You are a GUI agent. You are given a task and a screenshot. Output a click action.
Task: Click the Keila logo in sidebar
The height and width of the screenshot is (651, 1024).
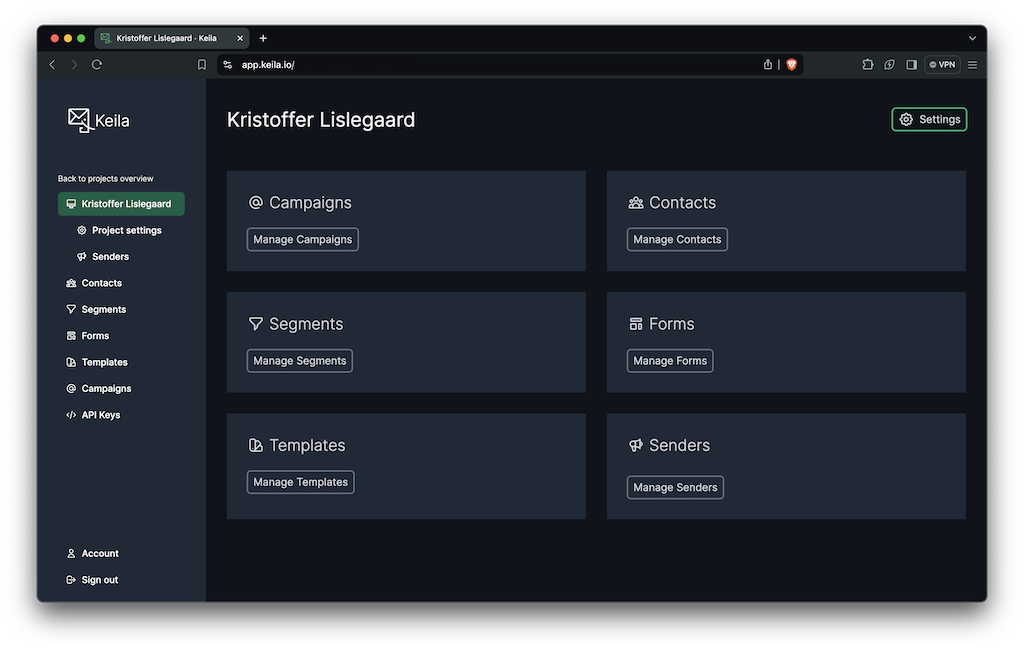tap(98, 120)
